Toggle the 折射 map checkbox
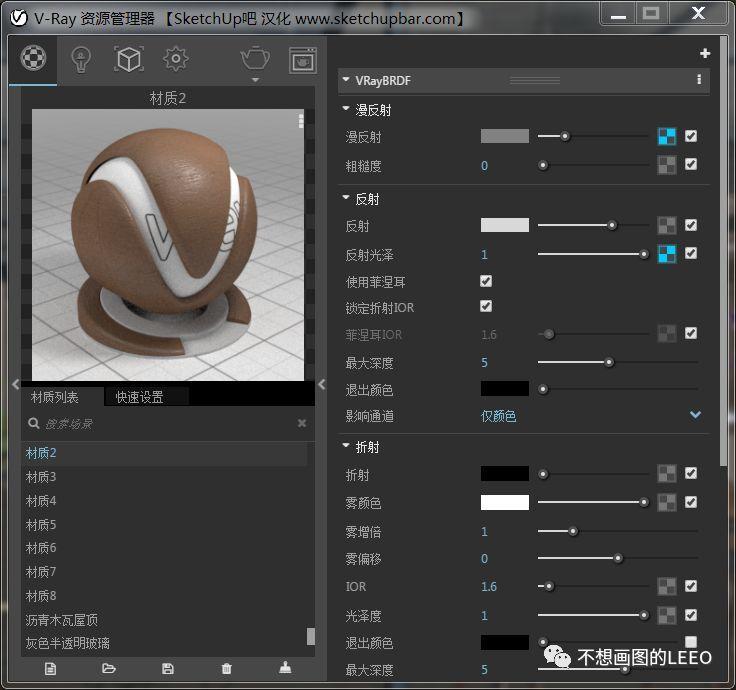 (690, 473)
